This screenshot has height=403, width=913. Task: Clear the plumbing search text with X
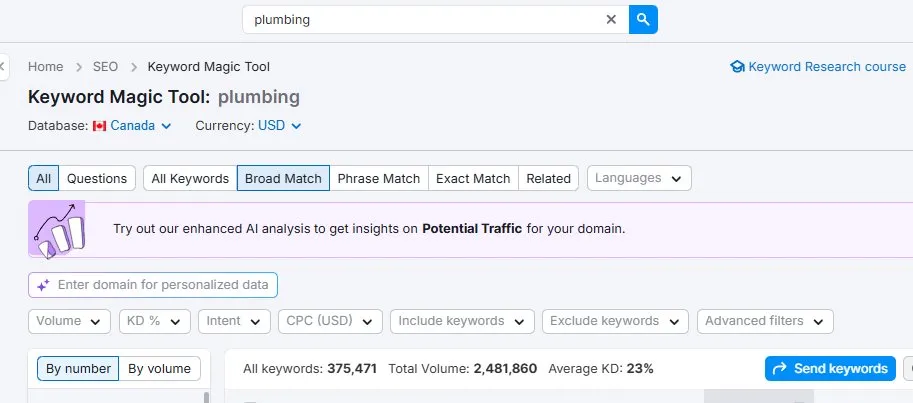pyautogui.click(x=611, y=20)
